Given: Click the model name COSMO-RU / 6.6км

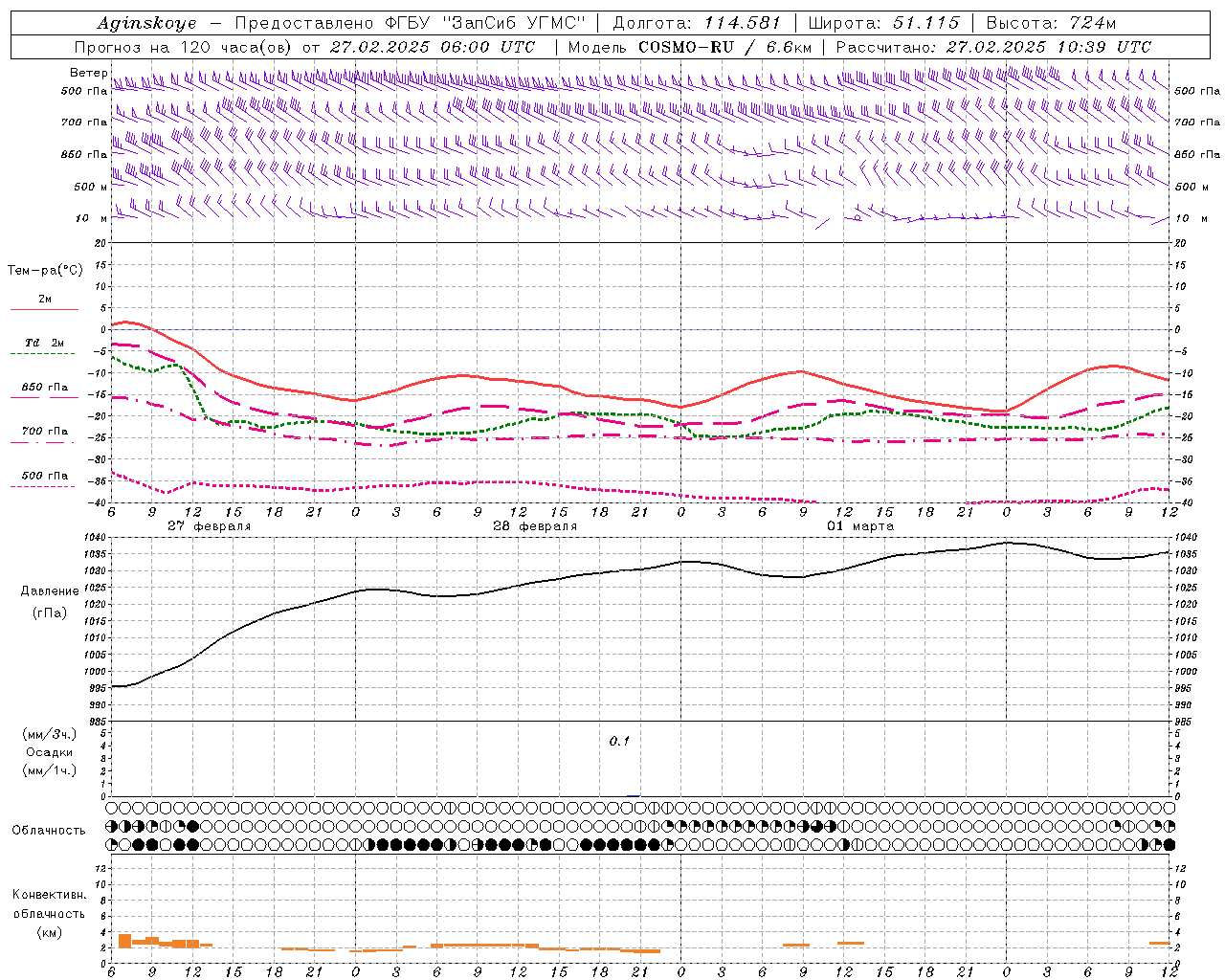Looking at the screenshot, I should click(724, 47).
